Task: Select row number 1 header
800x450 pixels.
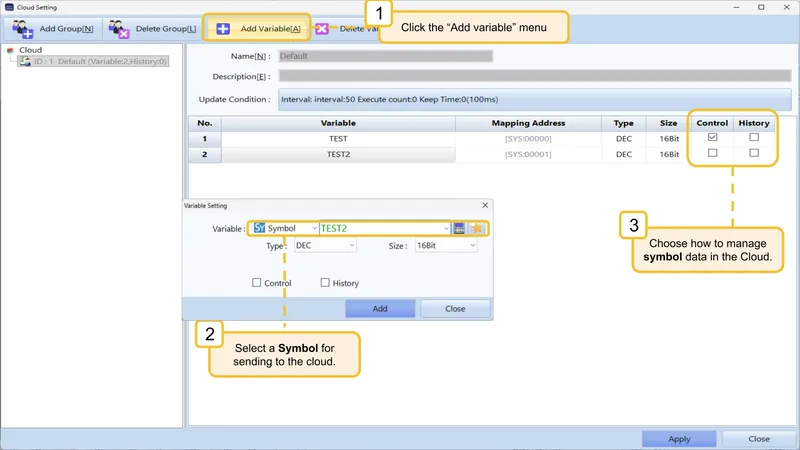Action: click(x=205, y=139)
